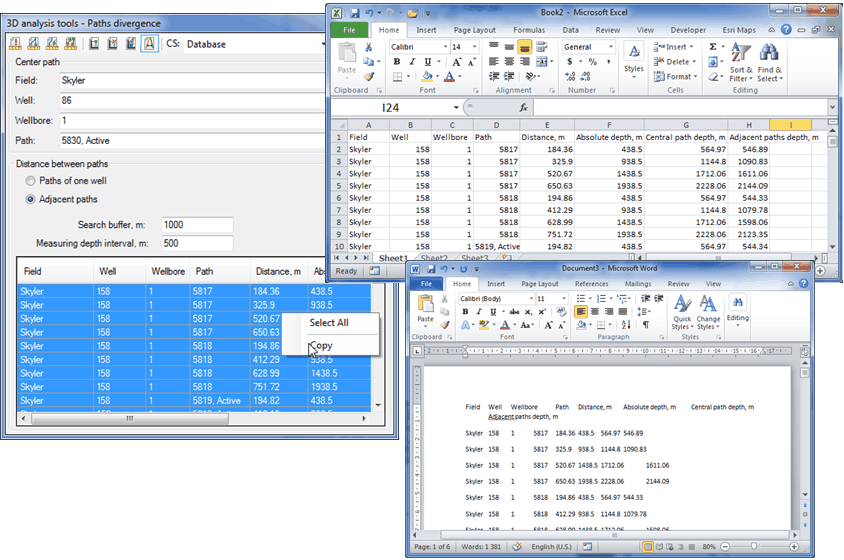Click Save icon in Excel title bar

(355, 12)
